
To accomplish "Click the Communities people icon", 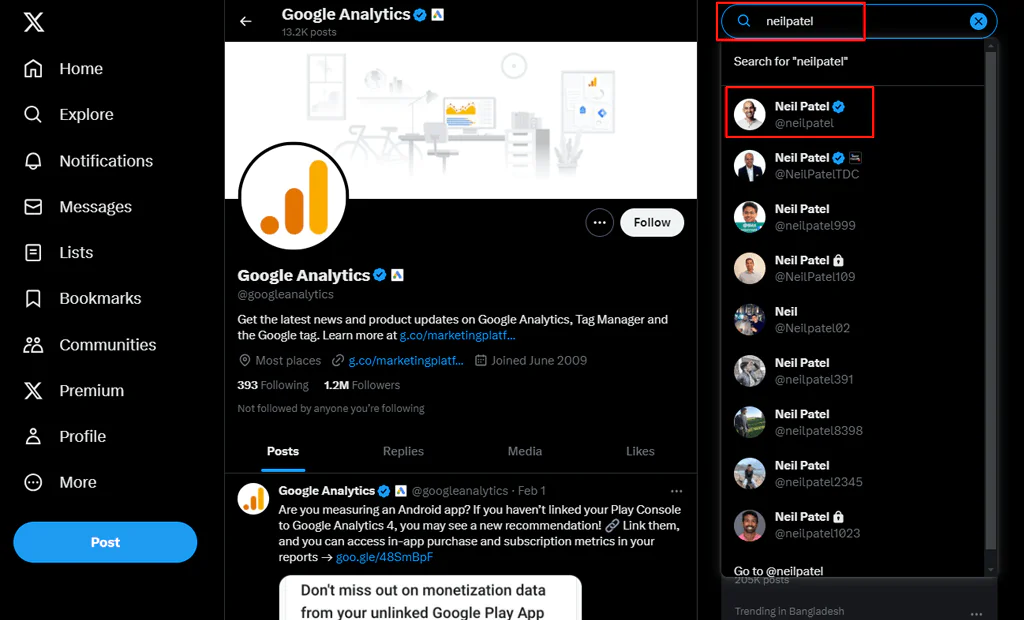I will tap(33, 344).
